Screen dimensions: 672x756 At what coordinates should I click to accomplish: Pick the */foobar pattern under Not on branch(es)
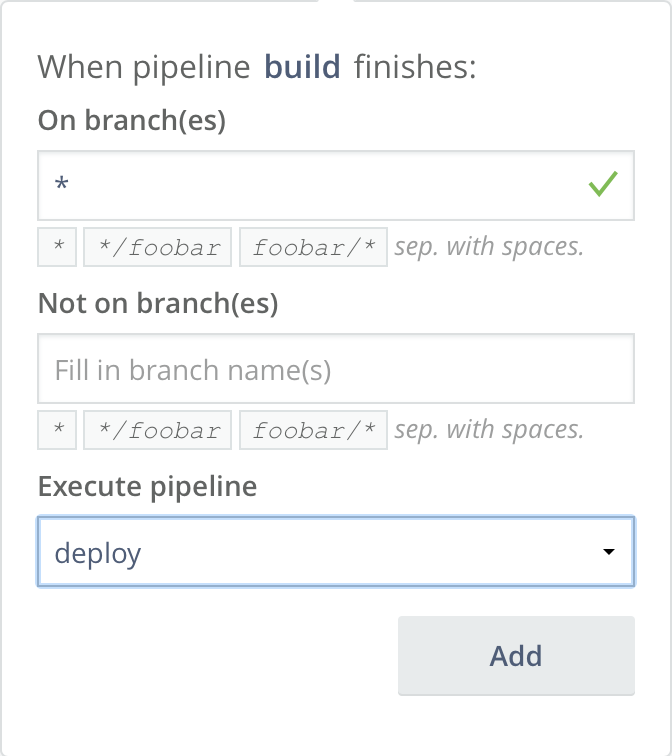pyautogui.click(x=158, y=431)
